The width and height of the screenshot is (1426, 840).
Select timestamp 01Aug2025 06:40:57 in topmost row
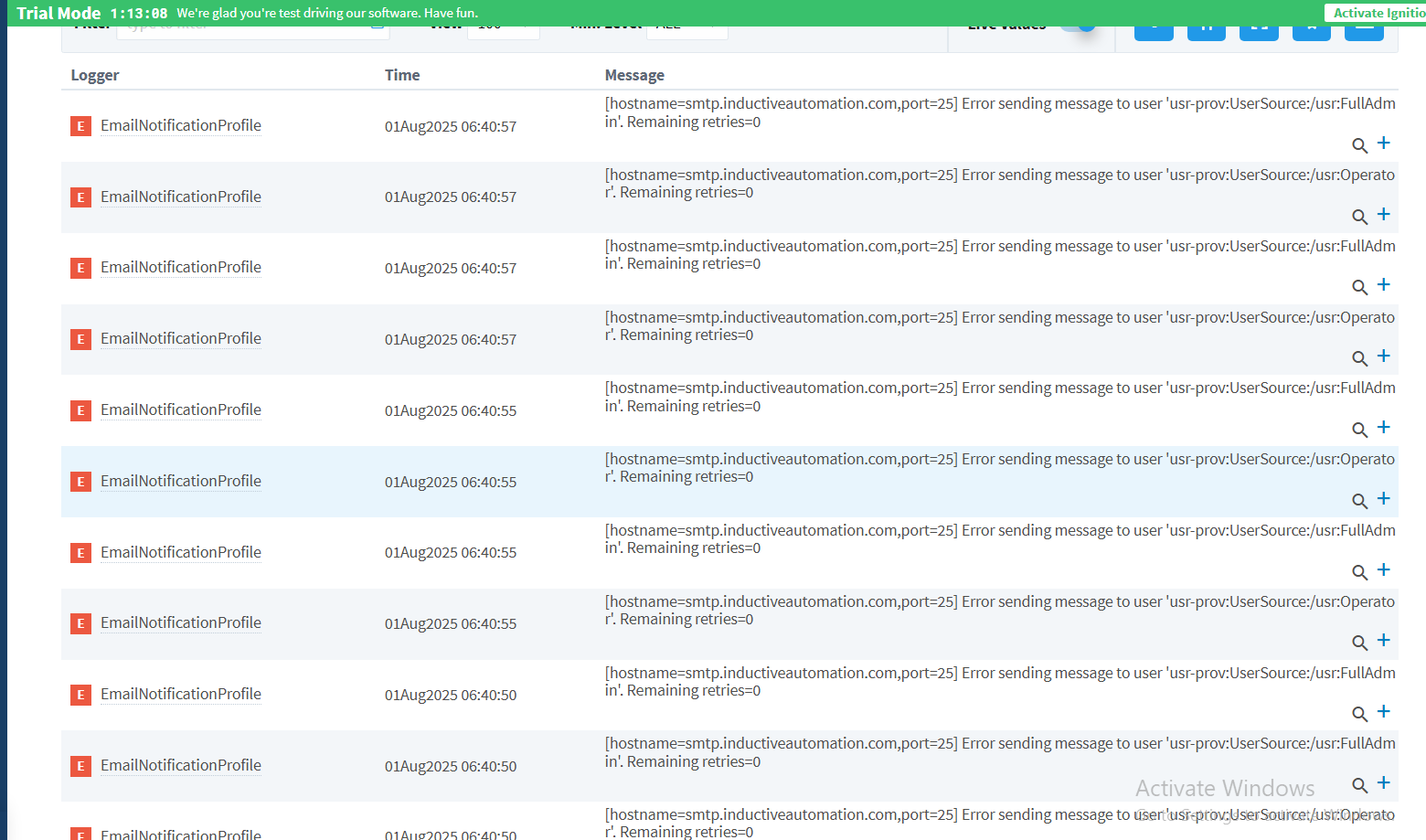tap(451, 126)
